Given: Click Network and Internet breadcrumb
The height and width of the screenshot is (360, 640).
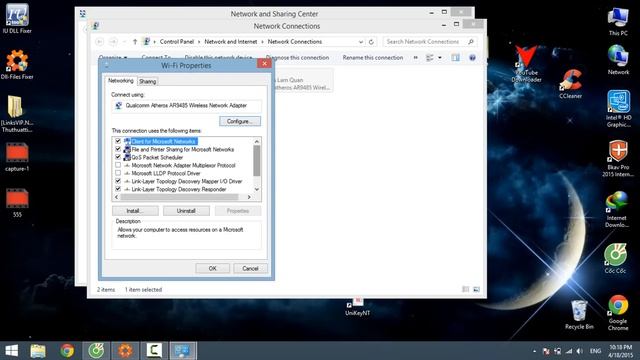Looking at the screenshot, I should point(231,42).
